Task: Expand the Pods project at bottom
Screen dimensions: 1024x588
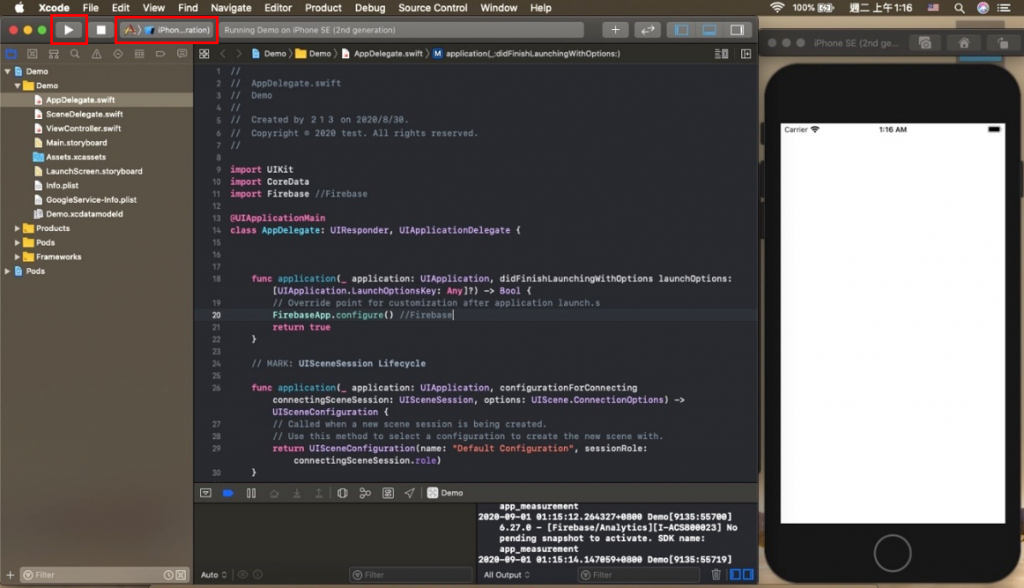Action: click(x=8, y=271)
